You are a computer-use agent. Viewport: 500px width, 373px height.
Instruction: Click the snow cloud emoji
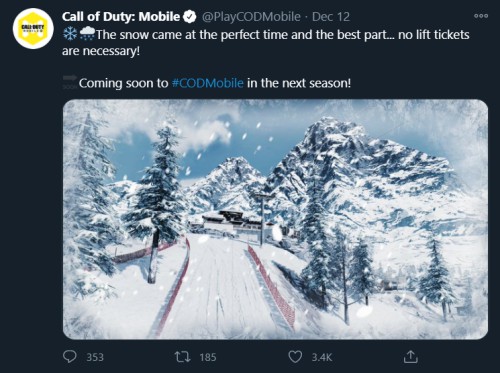[87, 34]
